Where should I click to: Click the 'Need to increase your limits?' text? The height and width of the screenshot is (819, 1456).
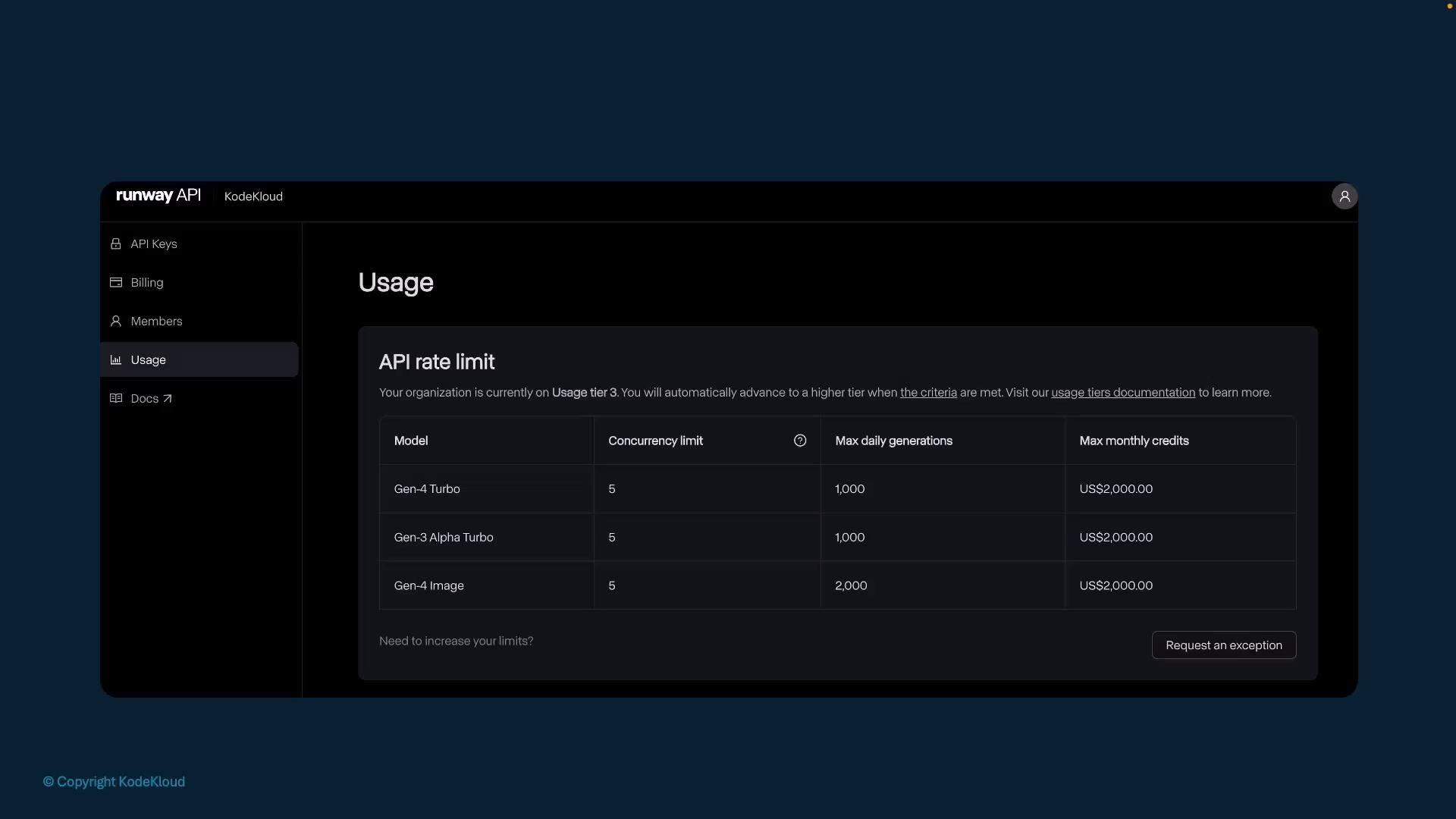pos(456,641)
